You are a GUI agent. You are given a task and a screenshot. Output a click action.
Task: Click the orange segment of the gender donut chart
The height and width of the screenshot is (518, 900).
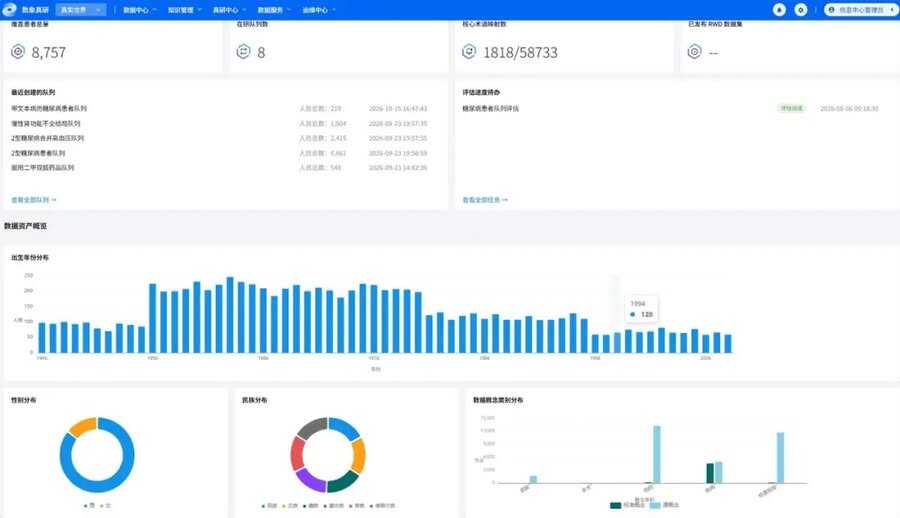pyautogui.click(x=82, y=427)
